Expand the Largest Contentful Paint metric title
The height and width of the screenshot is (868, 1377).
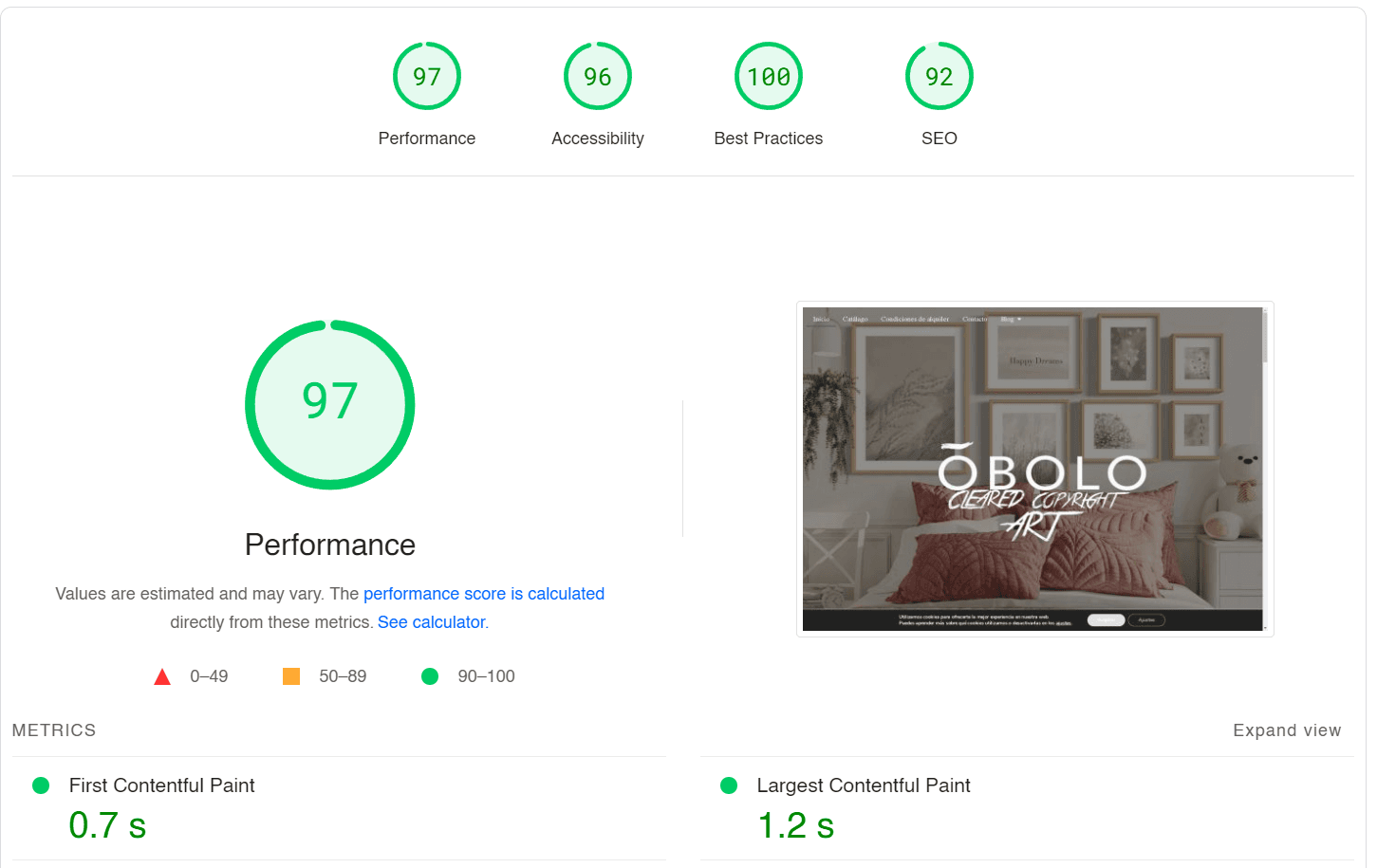[x=863, y=785]
